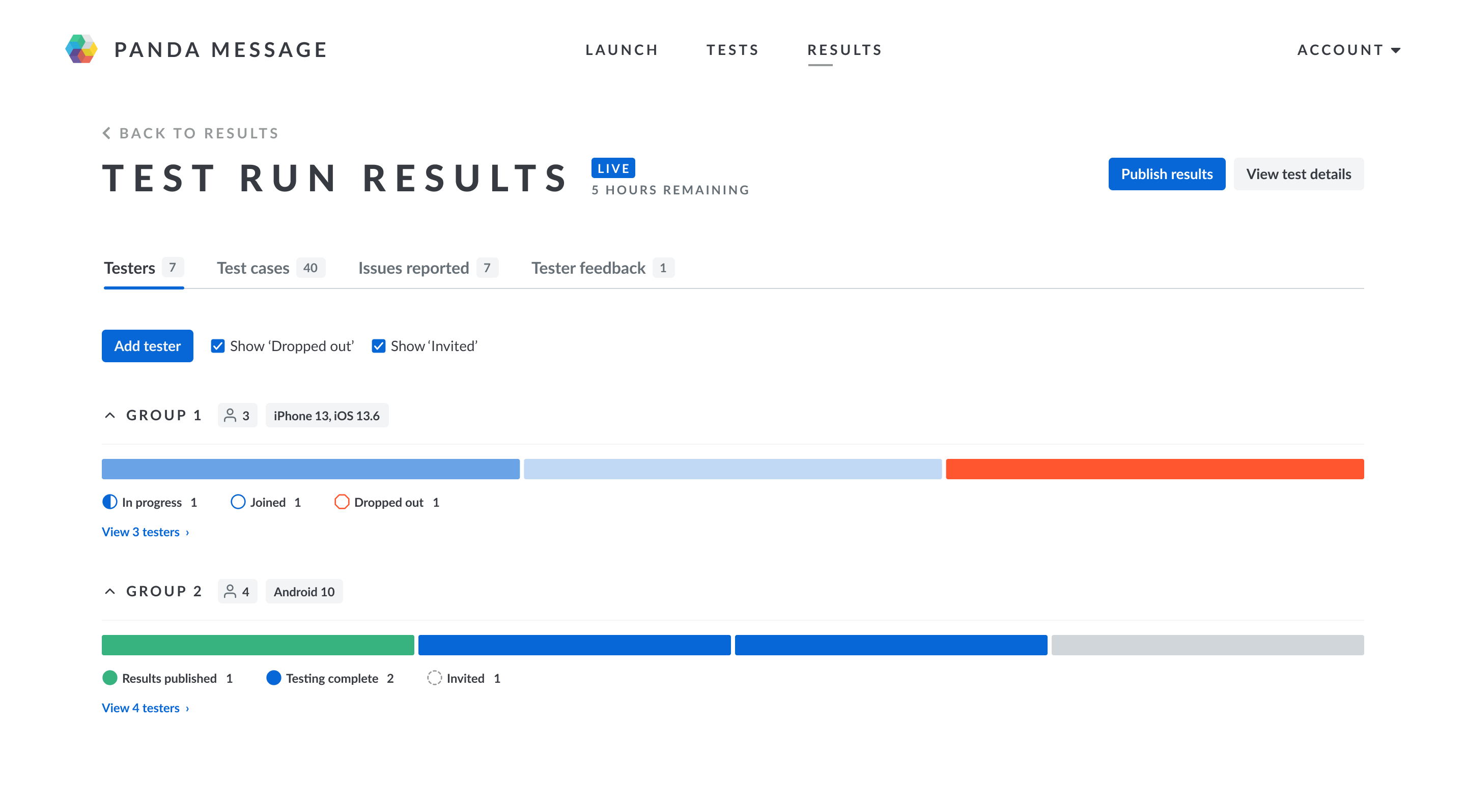
Task: Click the medium blue In progress bar segment
Action: 311,469
